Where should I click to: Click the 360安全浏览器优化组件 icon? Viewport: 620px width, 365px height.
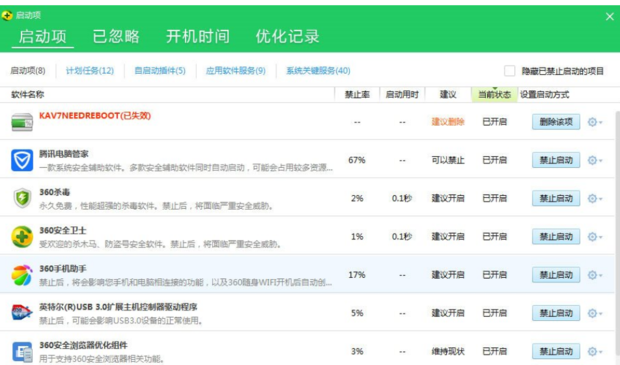tap(22, 352)
